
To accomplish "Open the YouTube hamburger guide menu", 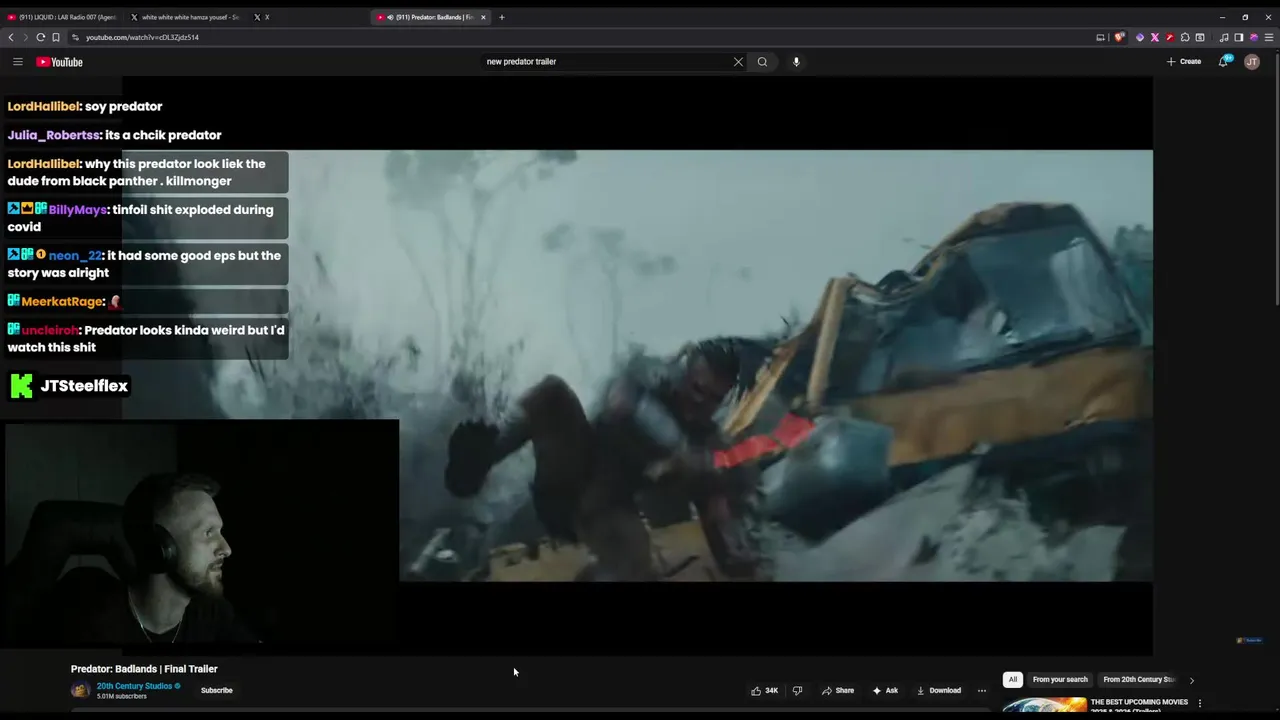I will (17, 62).
